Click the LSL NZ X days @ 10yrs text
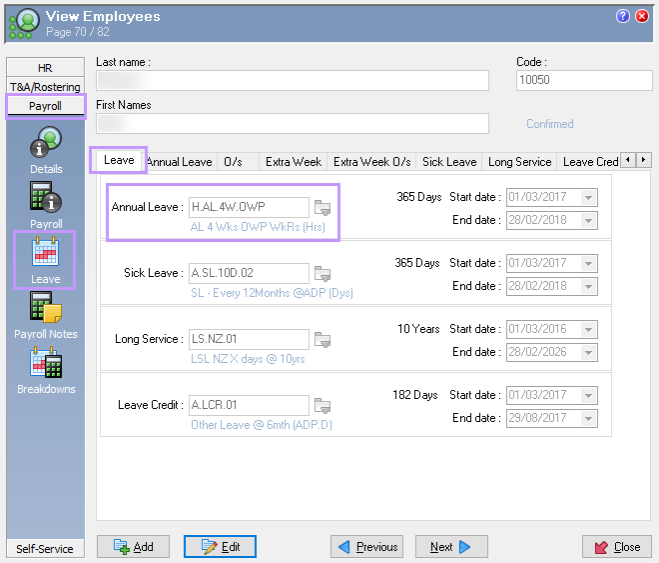 (248, 359)
